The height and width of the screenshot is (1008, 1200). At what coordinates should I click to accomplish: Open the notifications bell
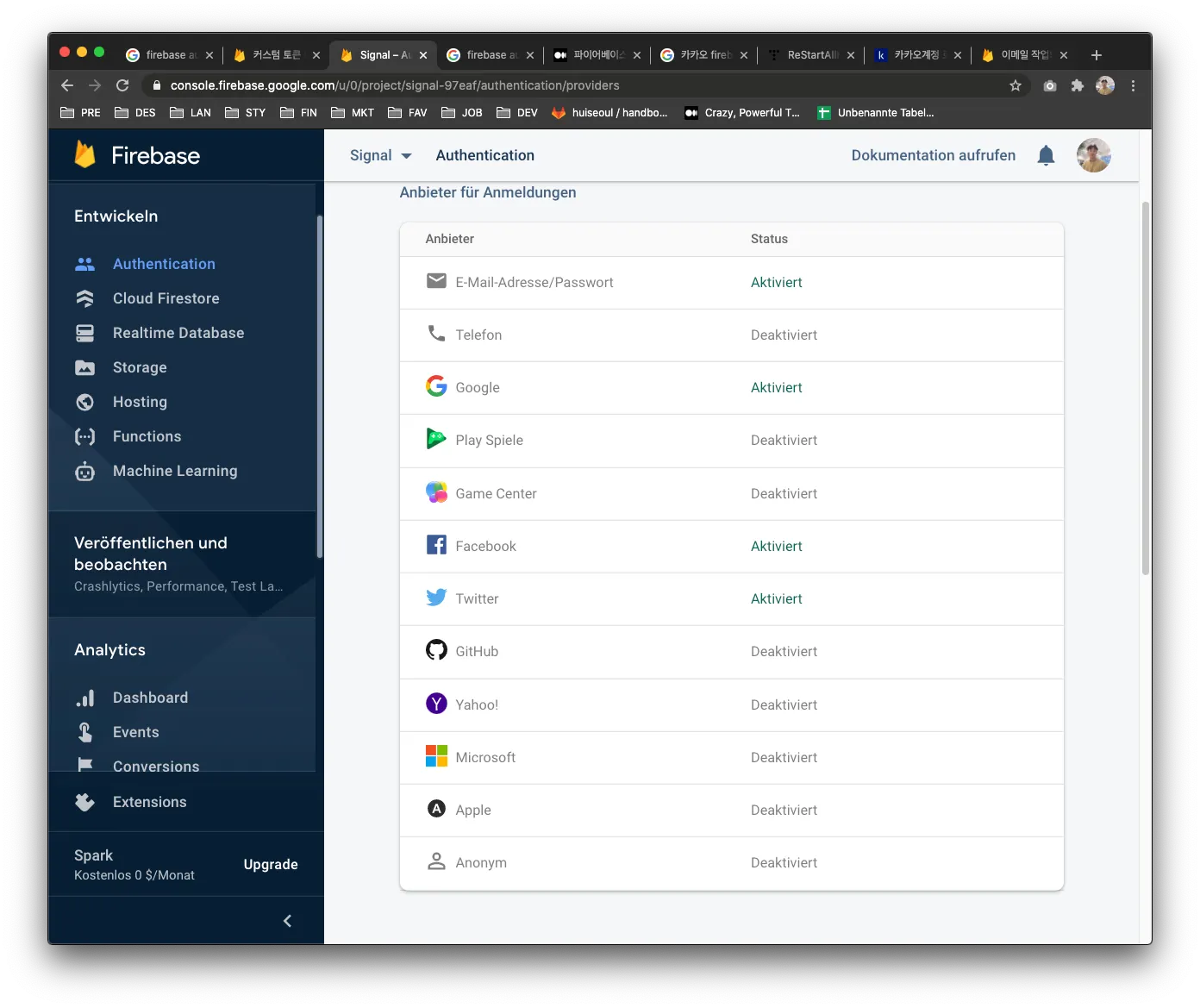point(1046,155)
